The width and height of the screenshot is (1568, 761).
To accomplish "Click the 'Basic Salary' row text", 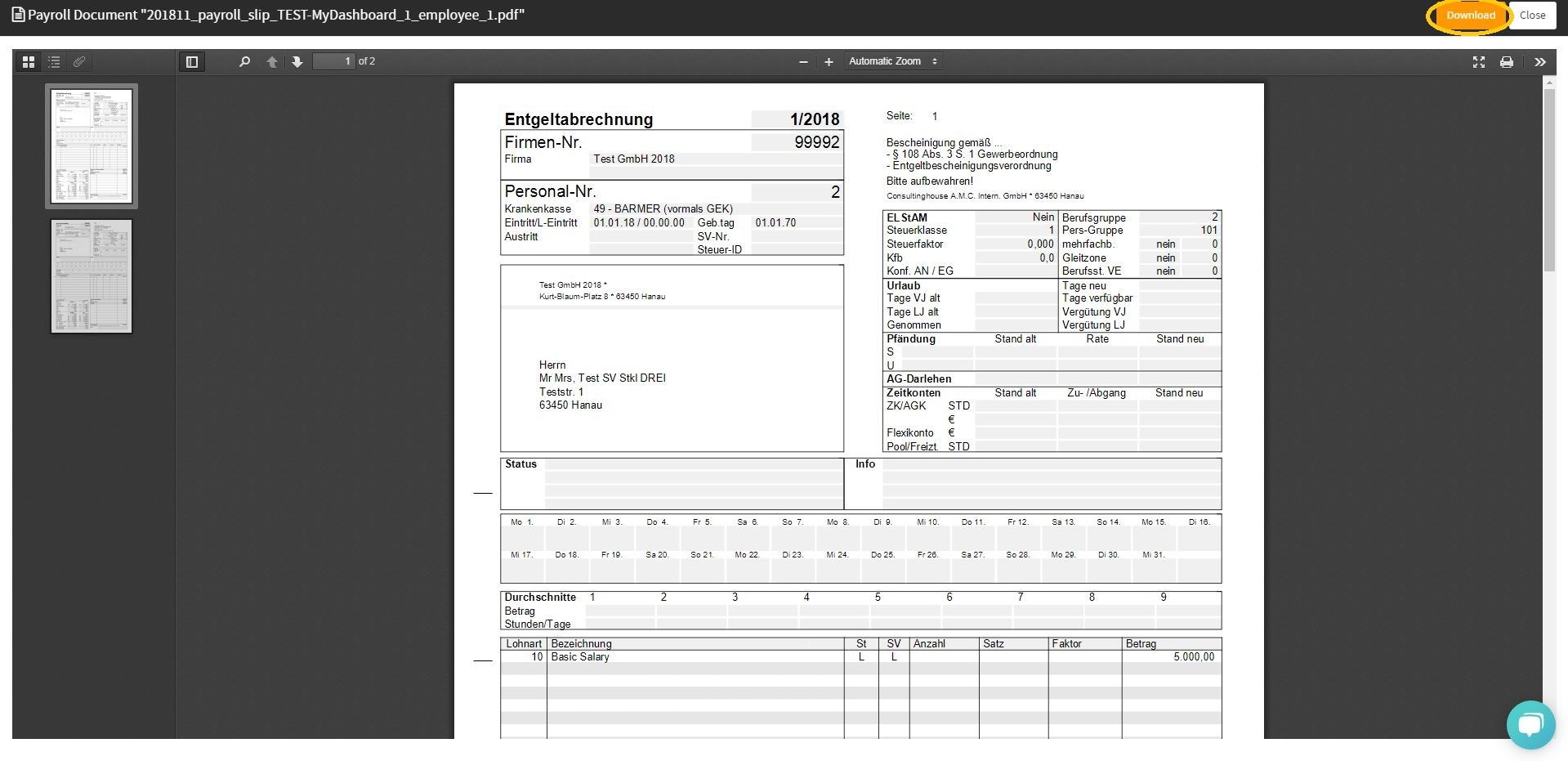I will (580, 657).
